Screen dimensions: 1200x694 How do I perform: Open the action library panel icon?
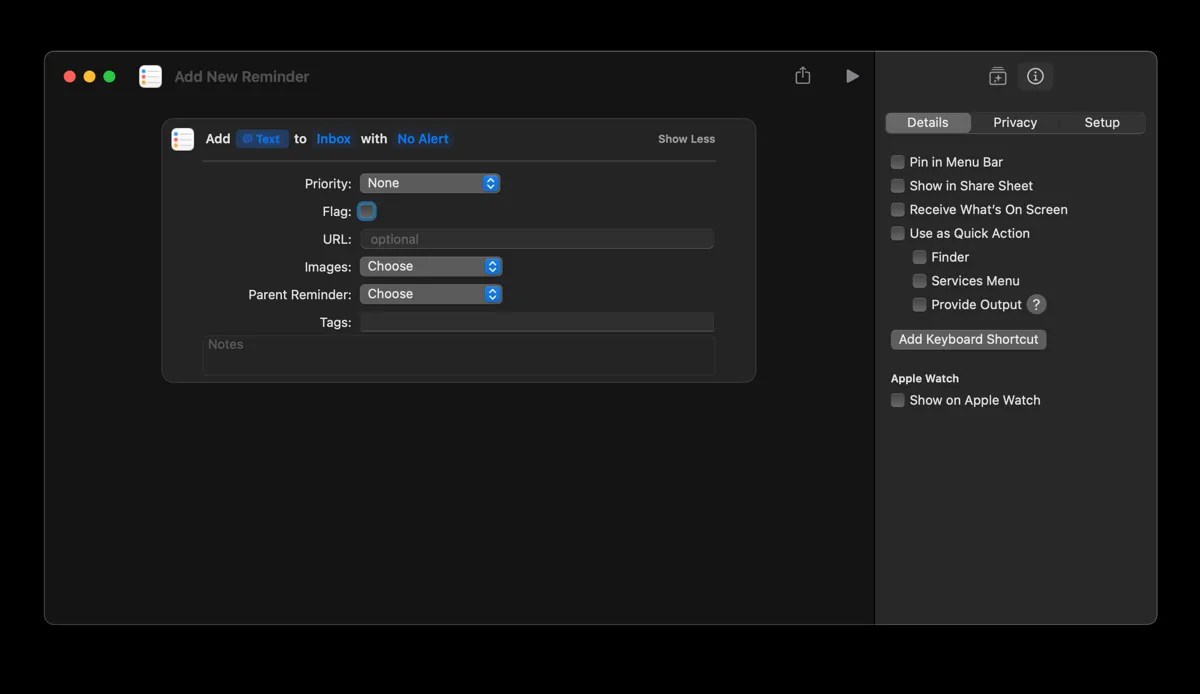pyautogui.click(x=996, y=75)
